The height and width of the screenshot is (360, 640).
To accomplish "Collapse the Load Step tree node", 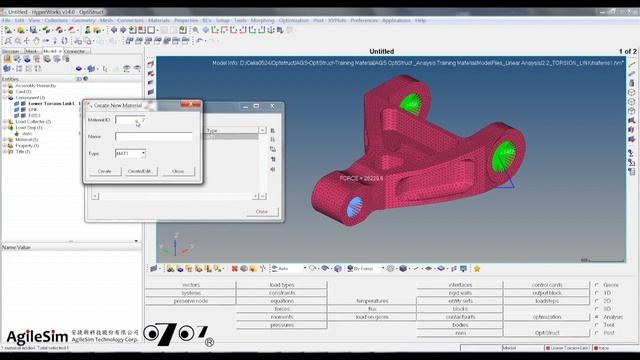I will (4, 127).
